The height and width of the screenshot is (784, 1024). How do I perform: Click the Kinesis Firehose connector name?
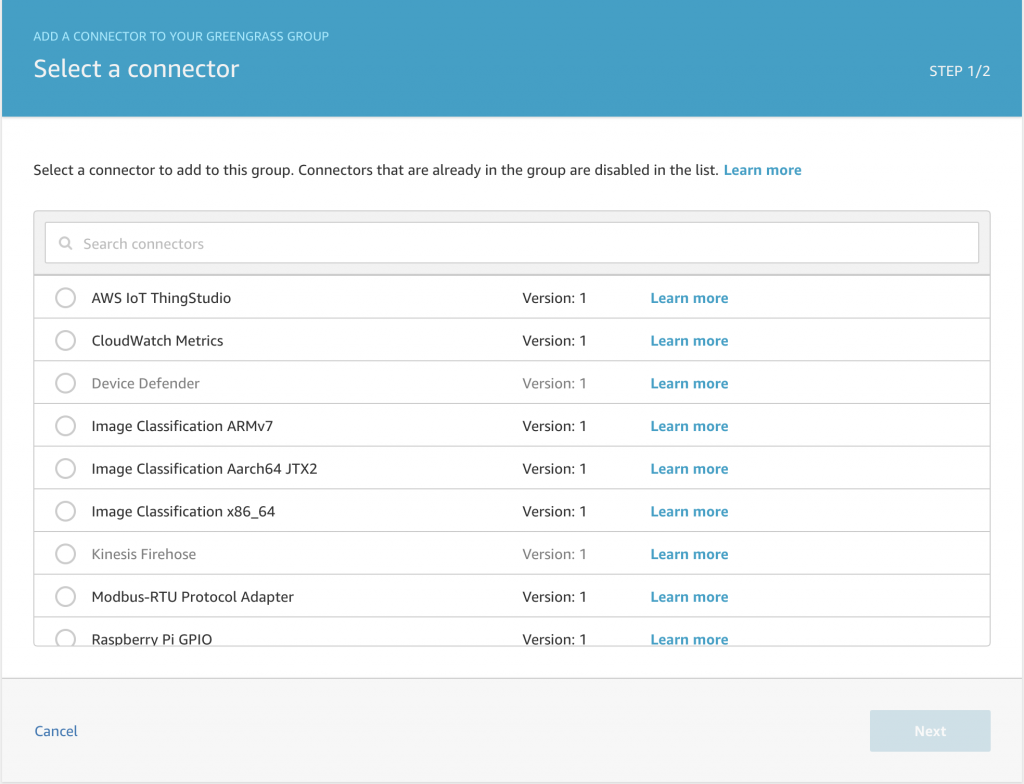[144, 554]
